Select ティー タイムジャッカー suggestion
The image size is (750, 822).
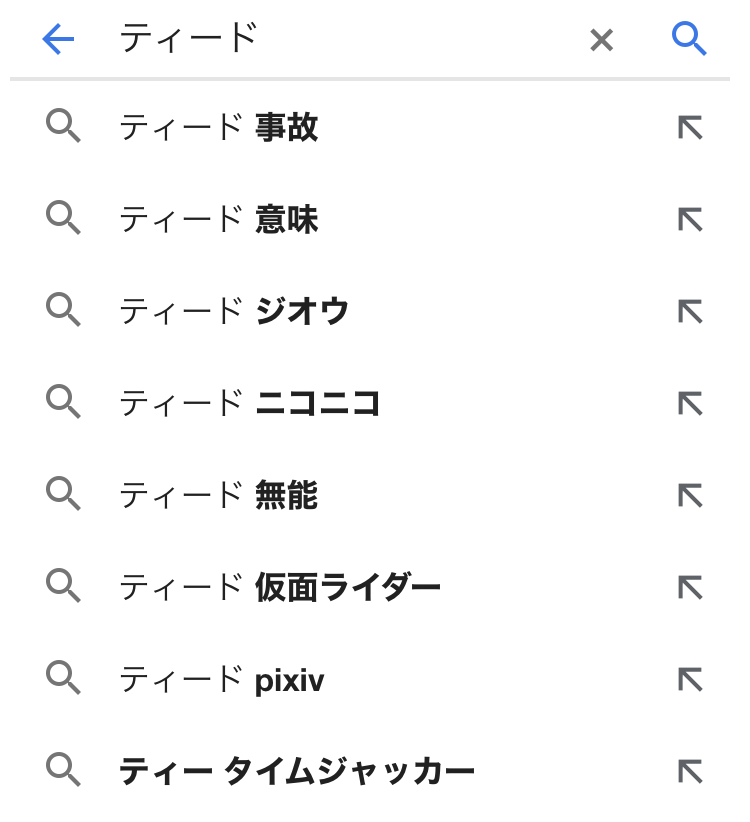[x=297, y=771]
